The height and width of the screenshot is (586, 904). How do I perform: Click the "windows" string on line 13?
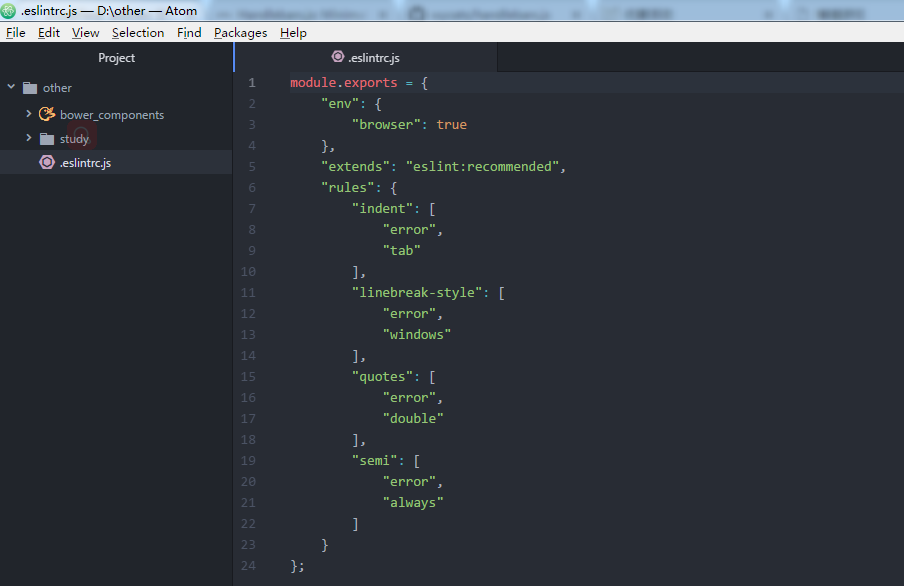coord(417,335)
